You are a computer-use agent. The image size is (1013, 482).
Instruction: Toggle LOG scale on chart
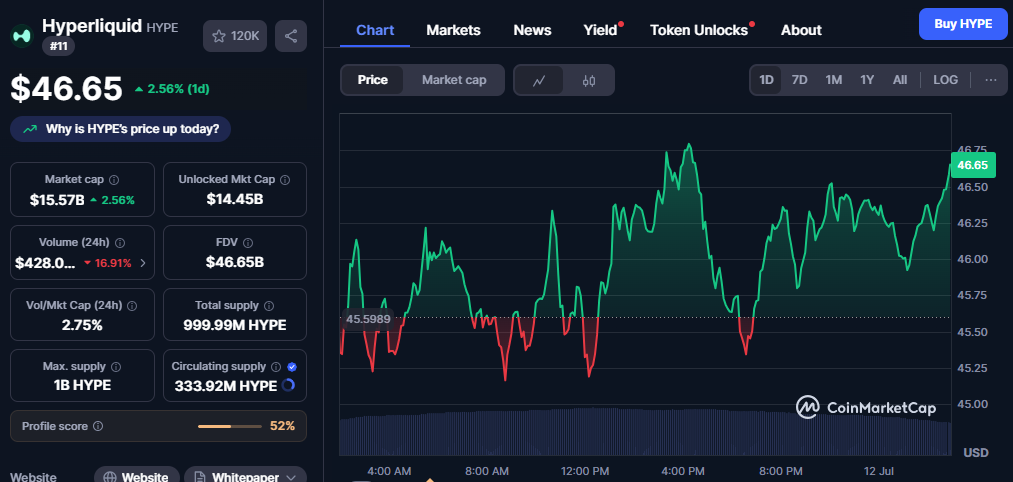point(945,80)
